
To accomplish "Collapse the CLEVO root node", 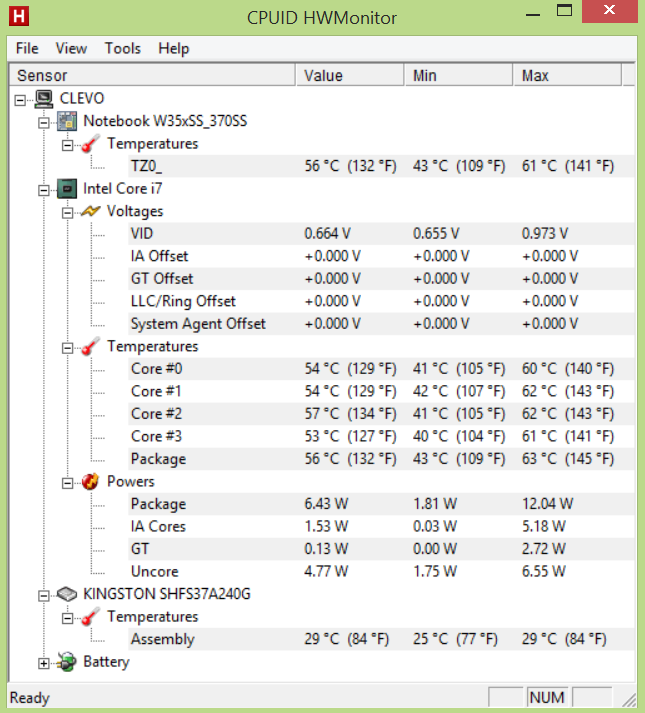I will point(20,100).
